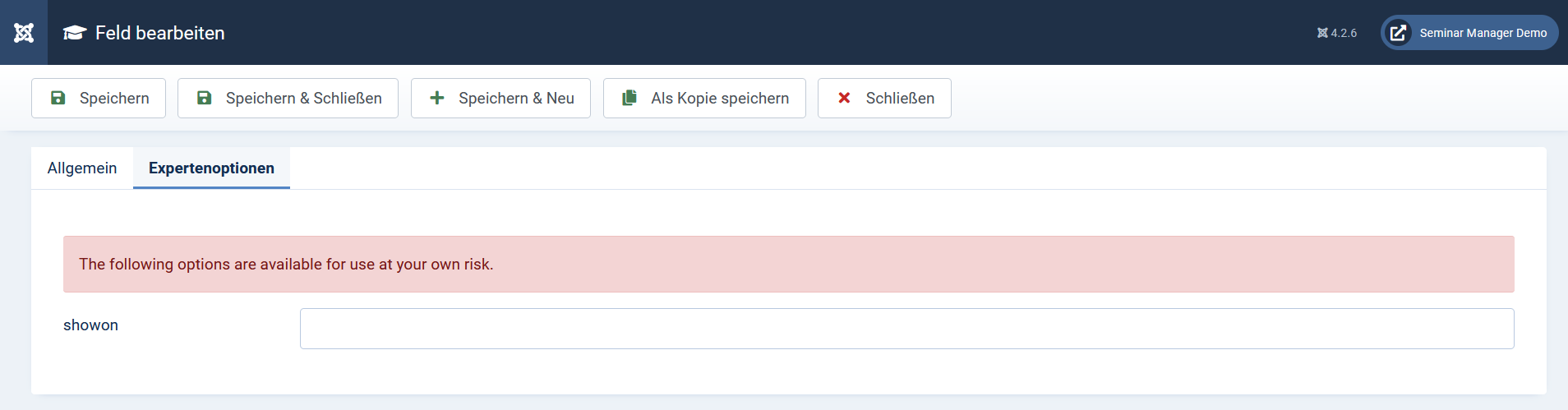Click the external link icon for Seminar Manager Demo
This screenshot has width=1568, height=410.
[1398, 33]
